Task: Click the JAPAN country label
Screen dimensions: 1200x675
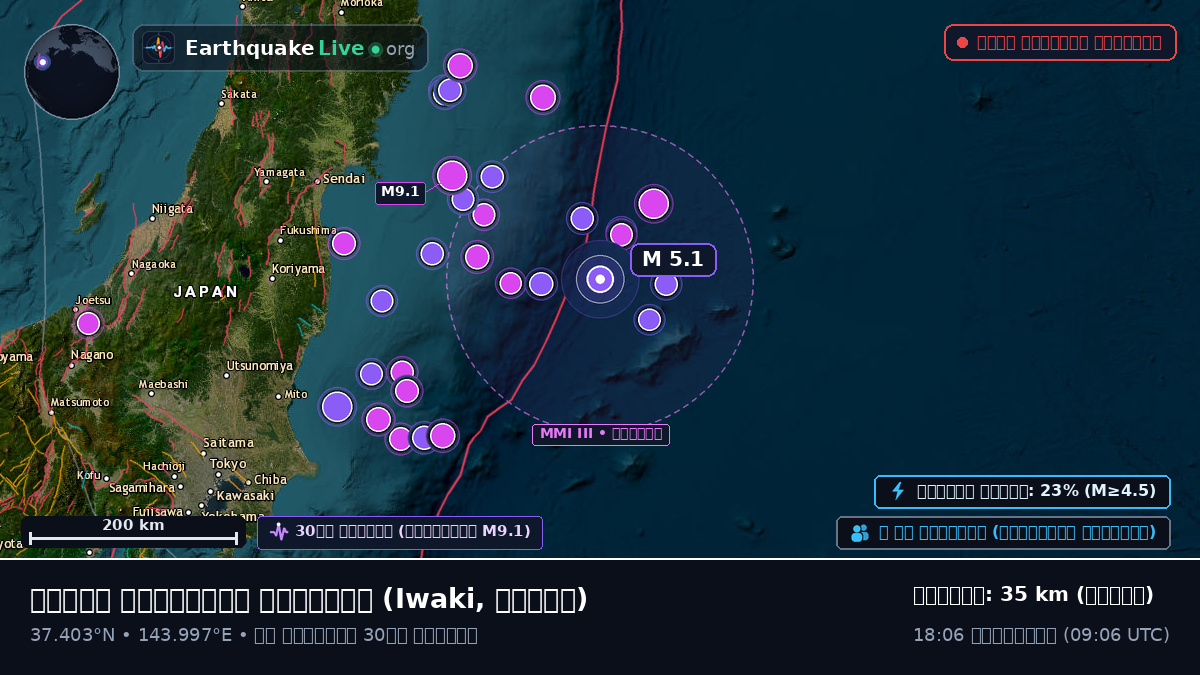Action: (206, 292)
